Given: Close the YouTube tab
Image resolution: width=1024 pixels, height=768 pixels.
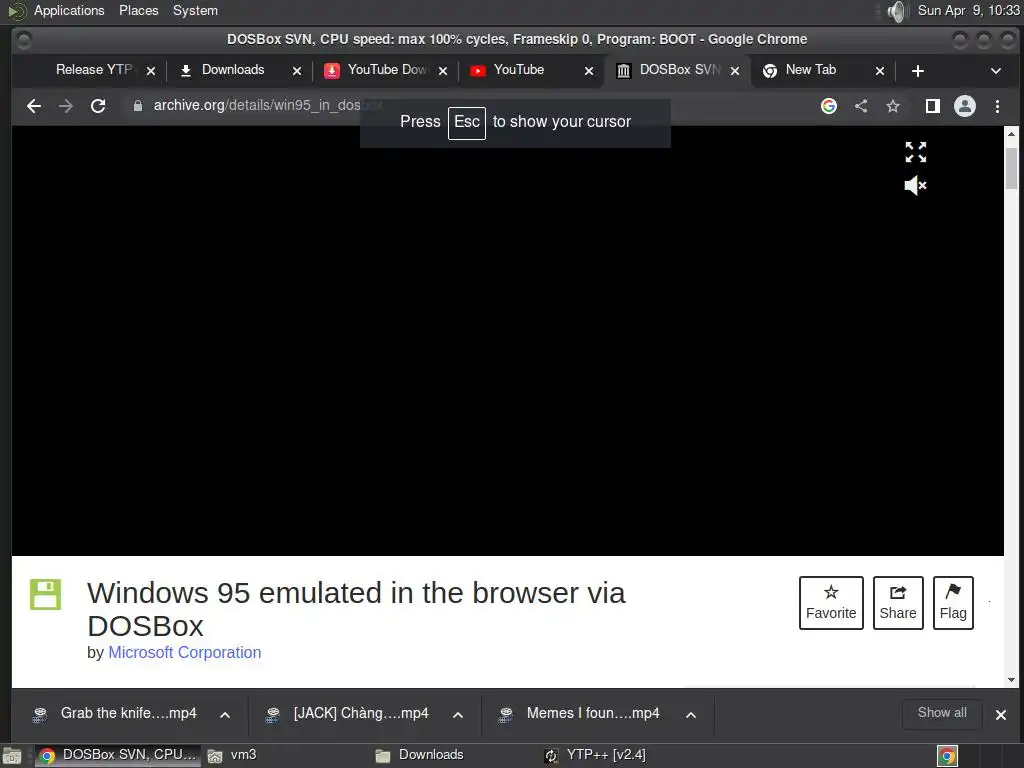Looking at the screenshot, I should pyautogui.click(x=589, y=71).
